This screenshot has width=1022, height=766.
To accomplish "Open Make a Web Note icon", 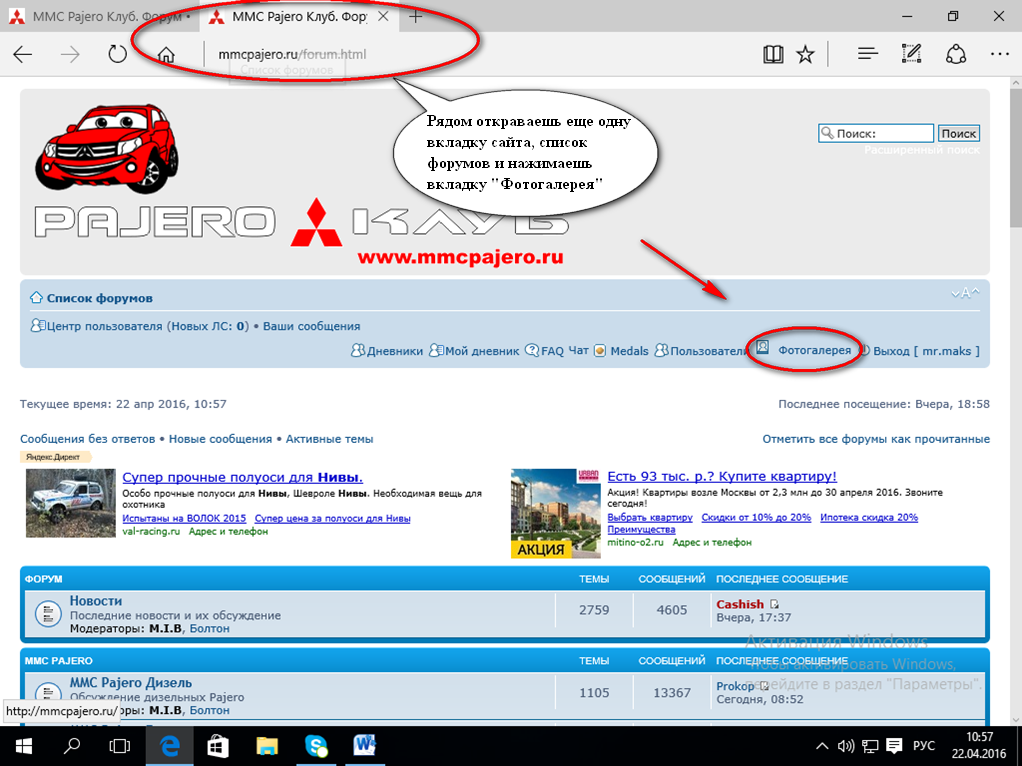I will pos(911,55).
